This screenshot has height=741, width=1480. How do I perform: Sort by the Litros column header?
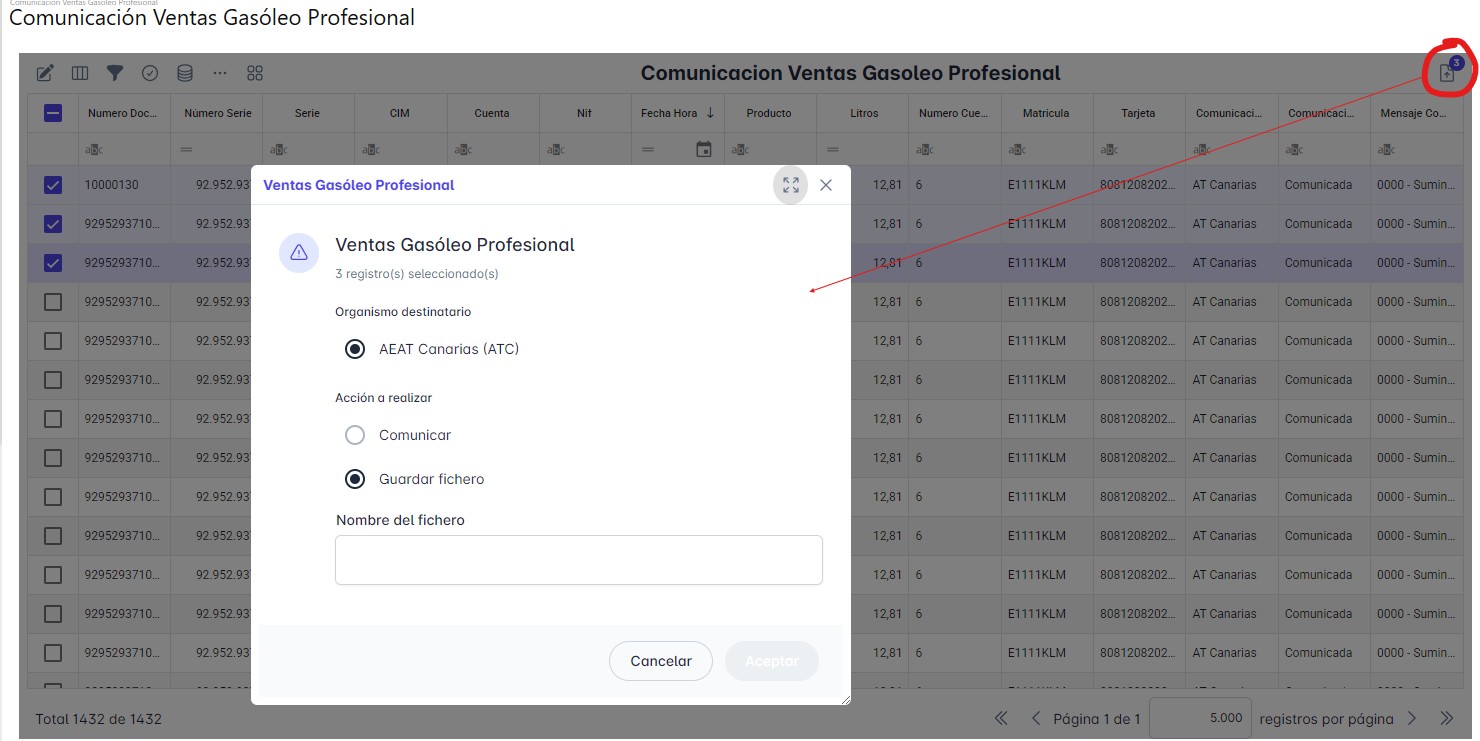click(864, 113)
